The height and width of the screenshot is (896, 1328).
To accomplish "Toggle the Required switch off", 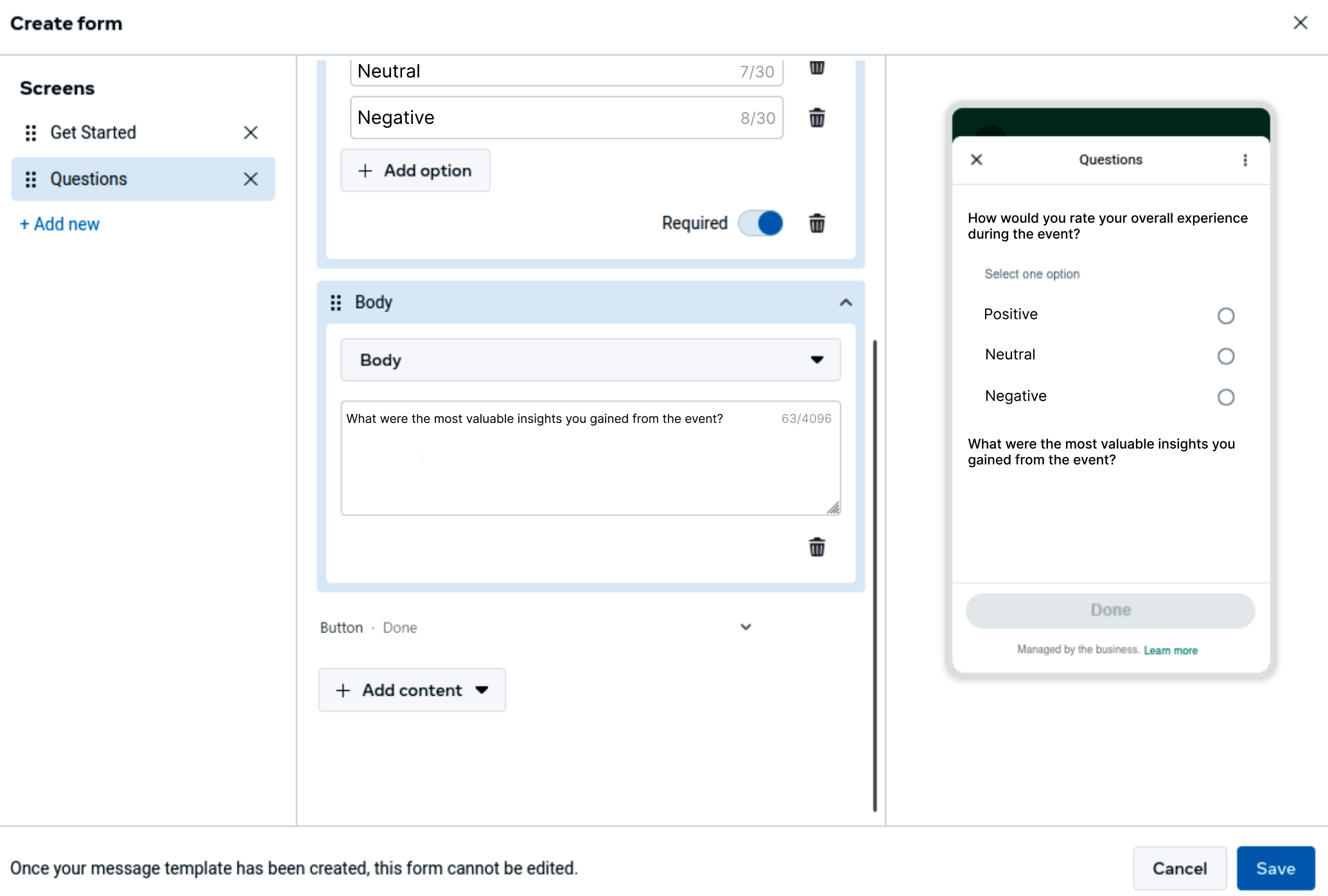I will [761, 223].
